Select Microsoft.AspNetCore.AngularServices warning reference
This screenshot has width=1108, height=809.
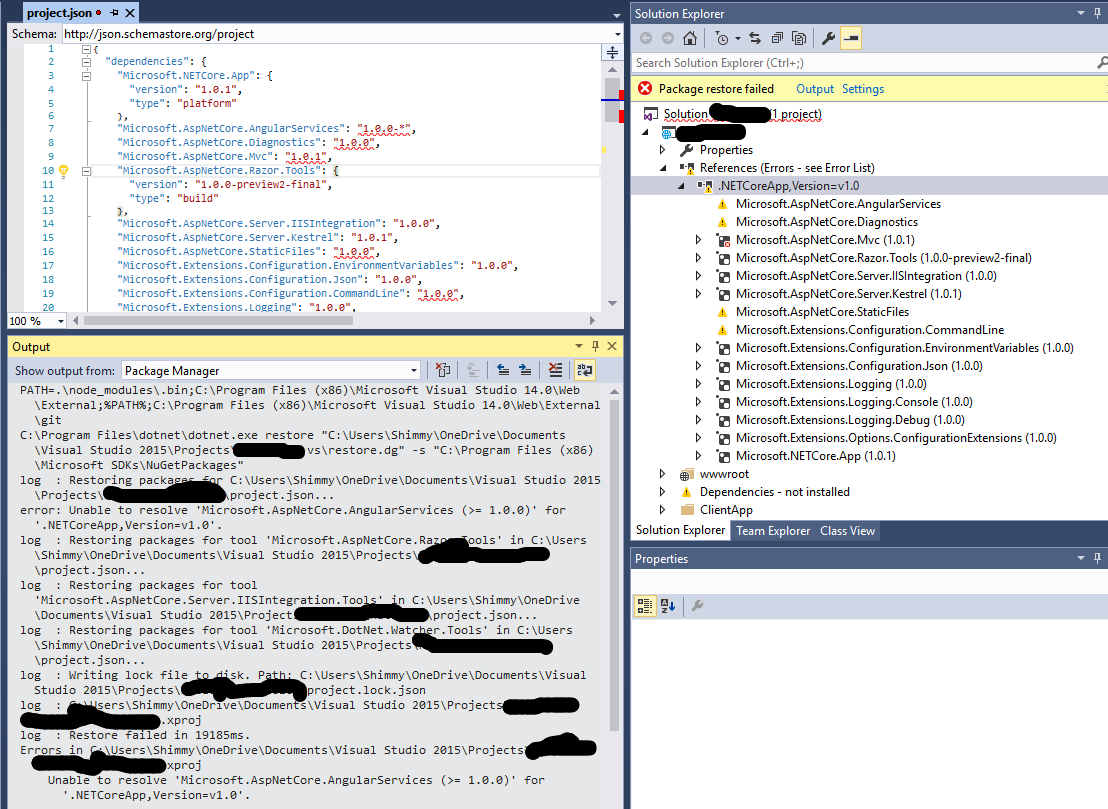click(838, 204)
